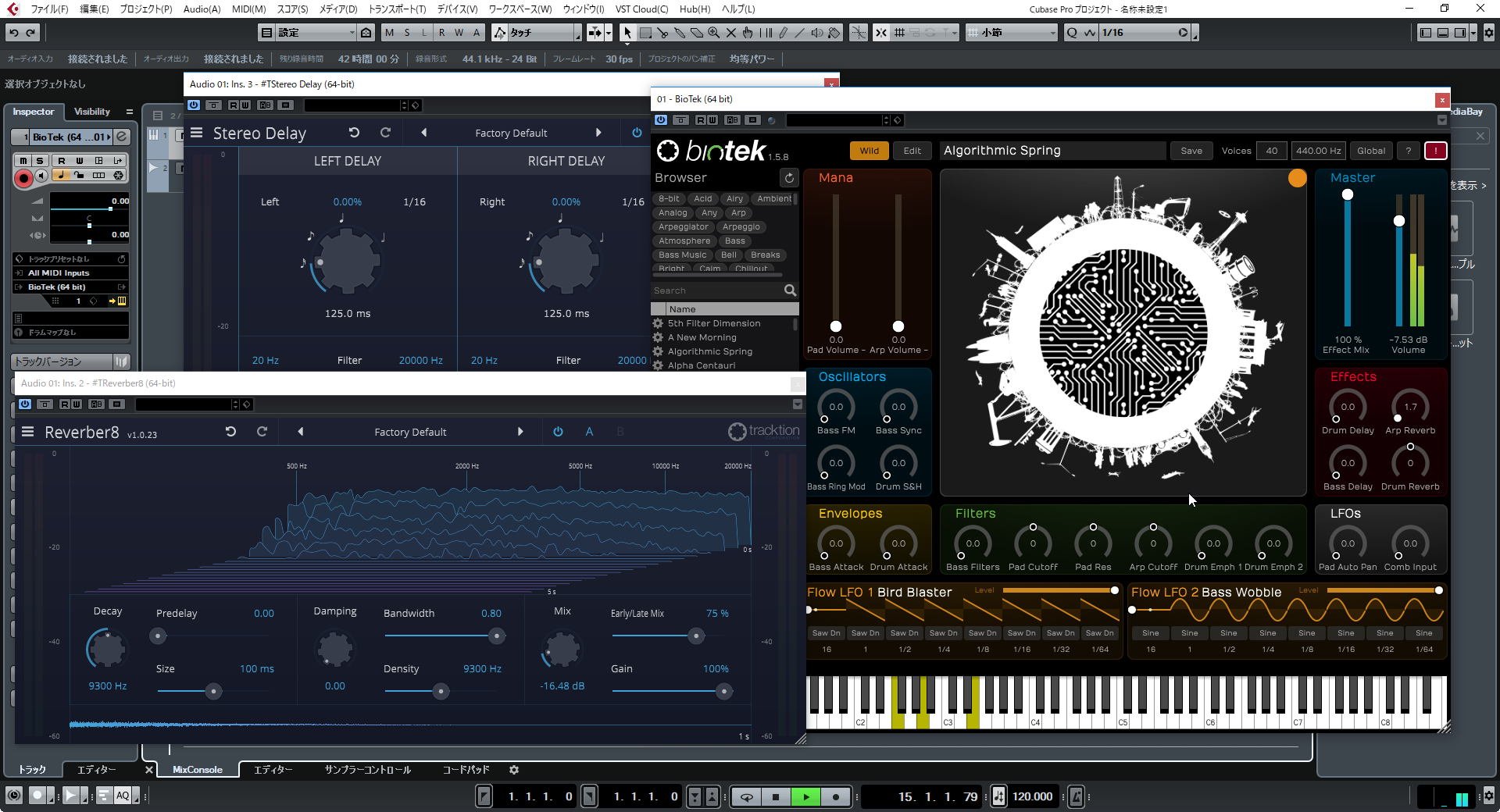Click BioTek browser refresh icon
This screenshot has height=812, width=1500.
coord(789,178)
